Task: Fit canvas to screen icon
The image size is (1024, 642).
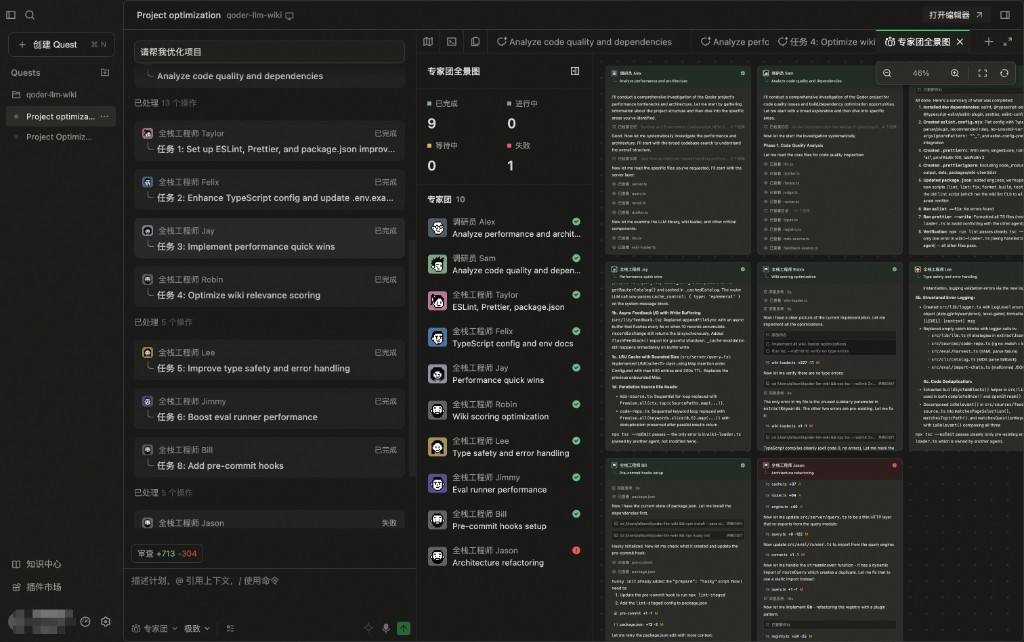Action: click(x=982, y=73)
